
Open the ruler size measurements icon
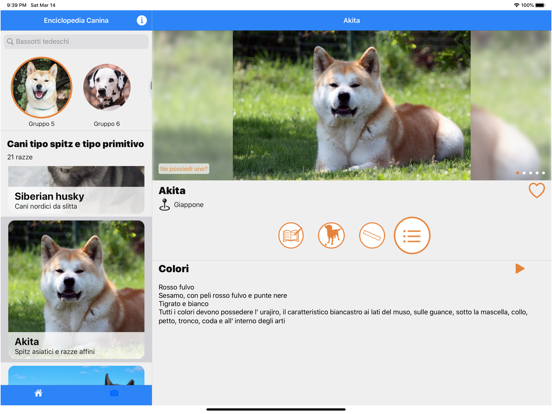point(372,235)
